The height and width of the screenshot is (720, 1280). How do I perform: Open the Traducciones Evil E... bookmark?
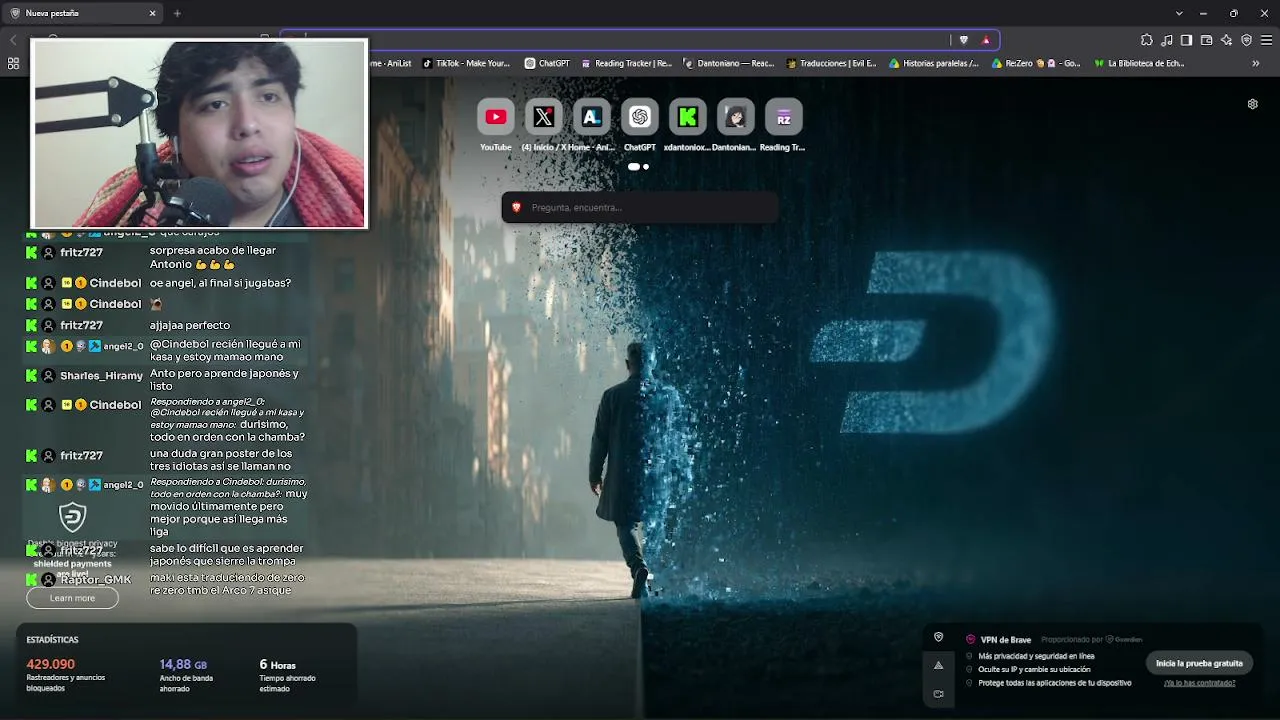point(831,63)
